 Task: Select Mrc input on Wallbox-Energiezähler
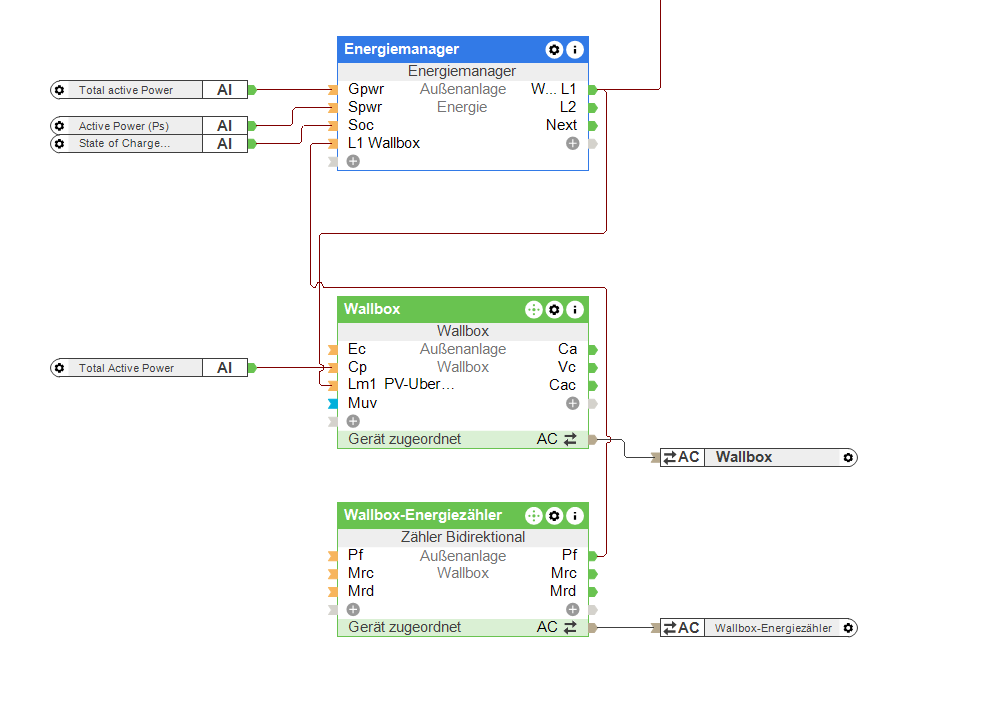360,573
